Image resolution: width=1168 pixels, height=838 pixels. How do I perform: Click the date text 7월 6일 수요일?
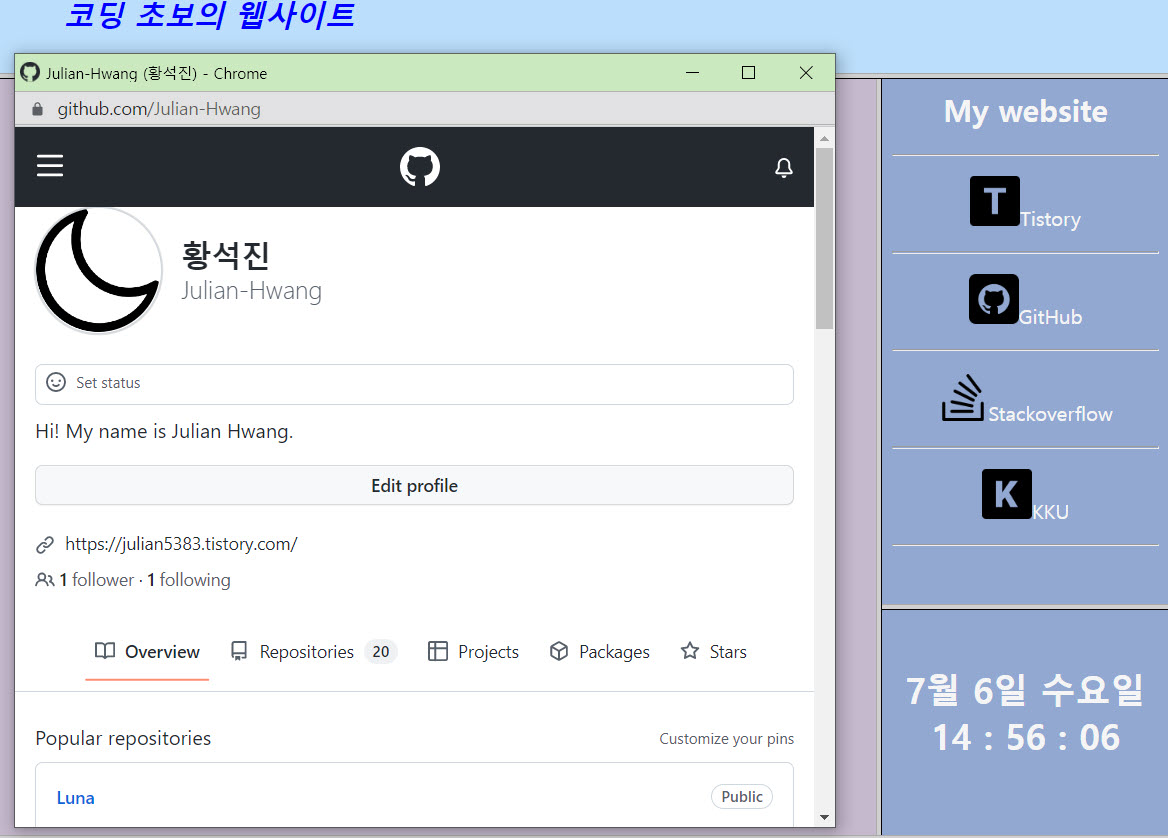[1024, 690]
